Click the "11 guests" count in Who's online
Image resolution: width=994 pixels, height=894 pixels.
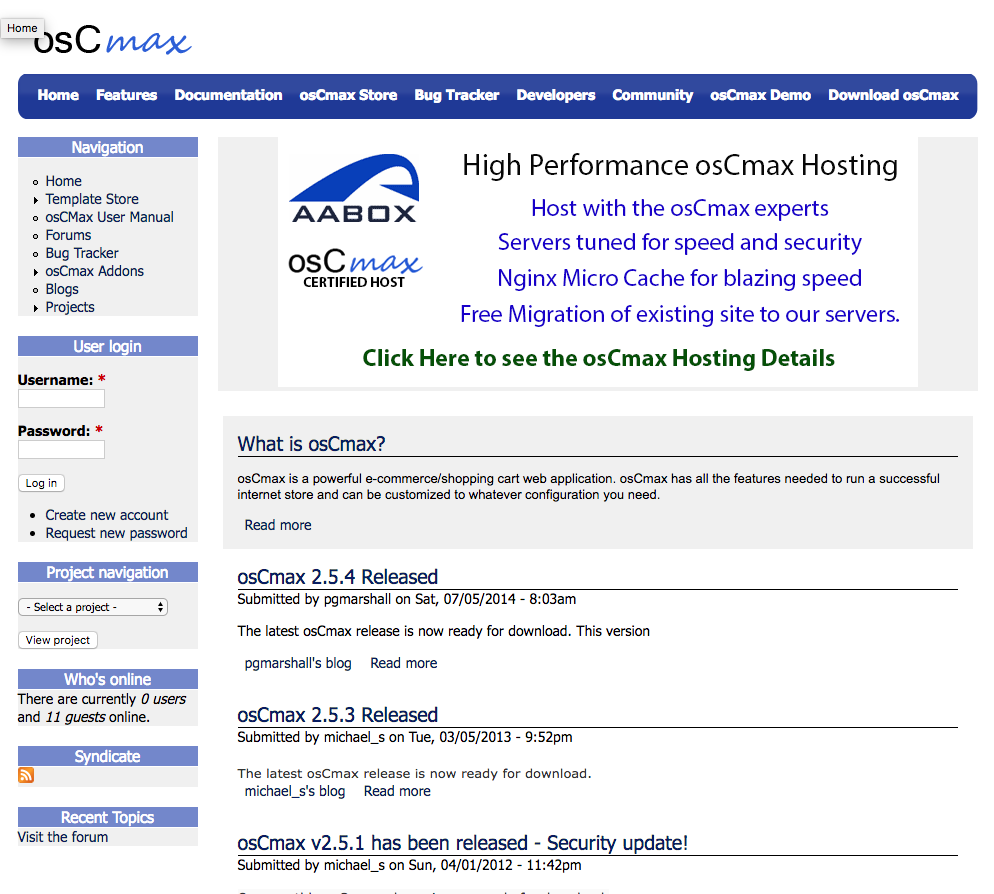pos(75,717)
